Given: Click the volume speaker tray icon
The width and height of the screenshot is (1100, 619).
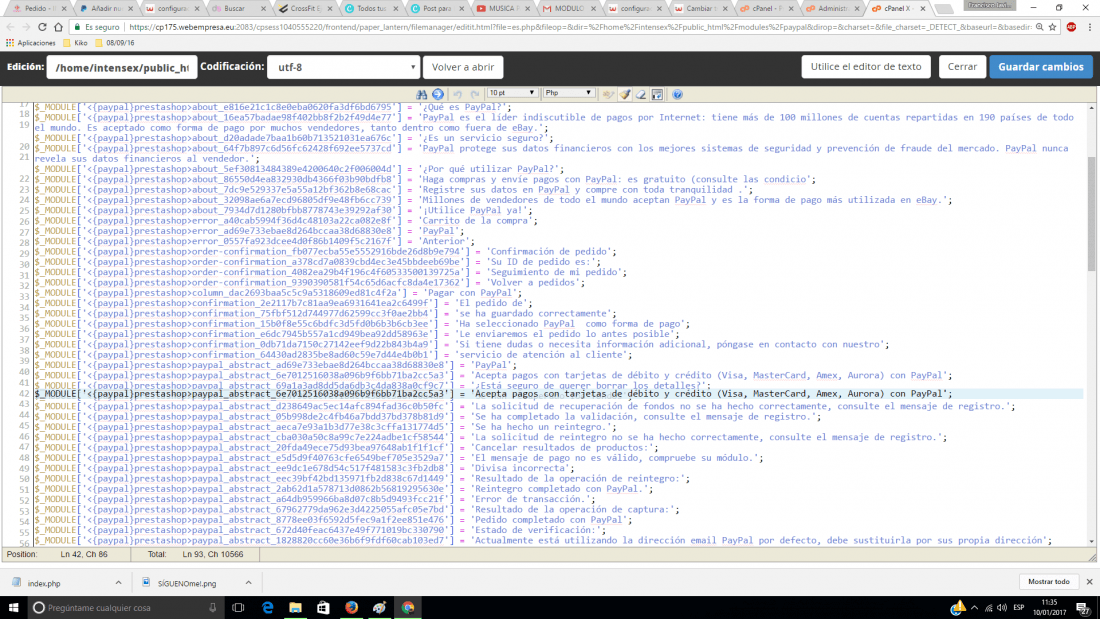Looking at the screenshot, I should pyautogui.click(x=1002, y=608).
